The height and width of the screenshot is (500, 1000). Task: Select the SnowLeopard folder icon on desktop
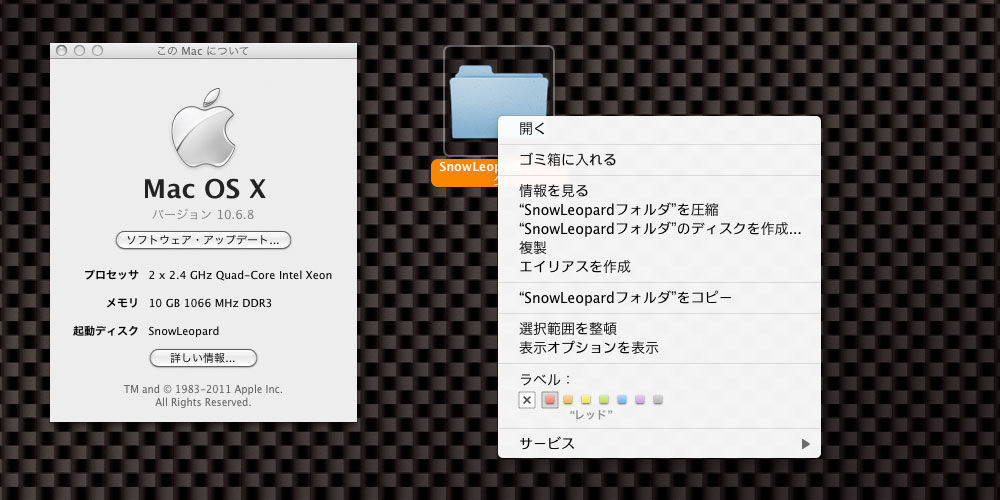[499, 102]
